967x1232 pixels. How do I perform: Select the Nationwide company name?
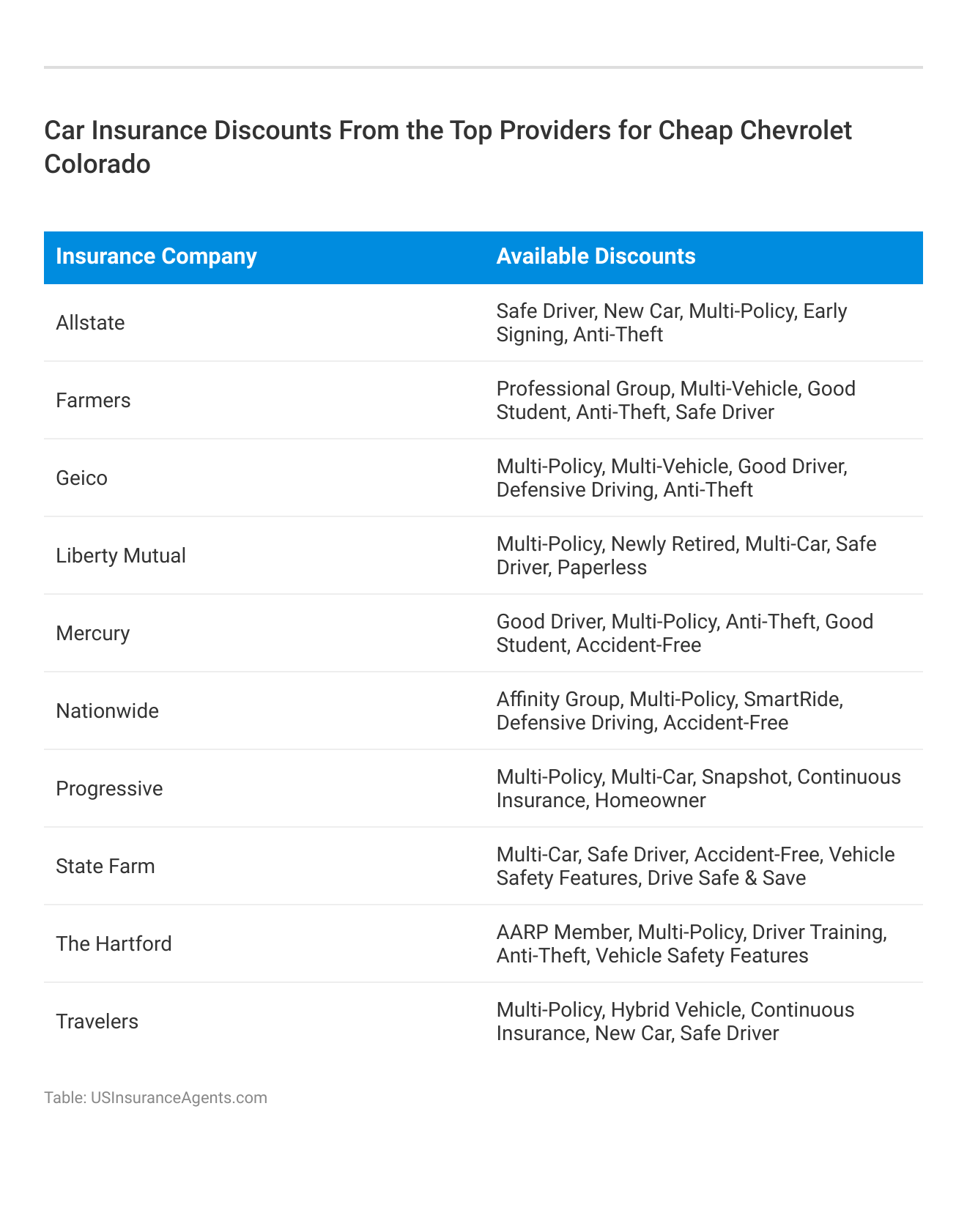coord(108,711)
